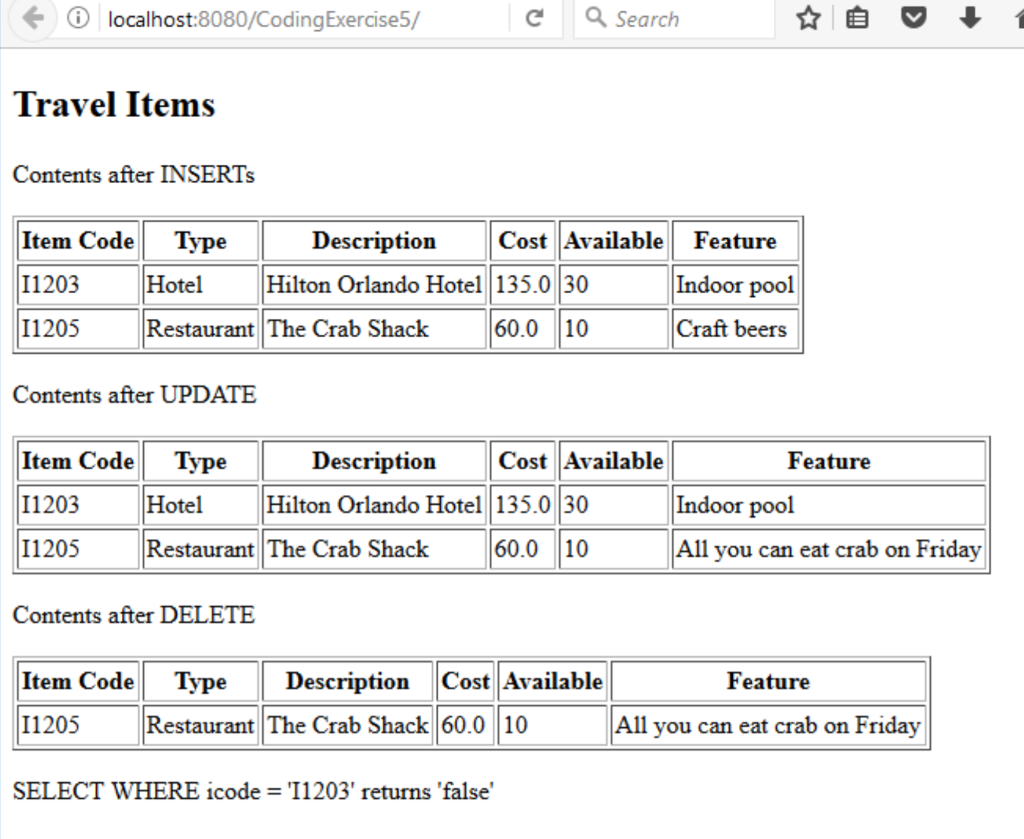Click the Hilton Orlando Hotel cell
Image resolution: width=1024 pixels, height=839 pixels.
coord(373,284)
